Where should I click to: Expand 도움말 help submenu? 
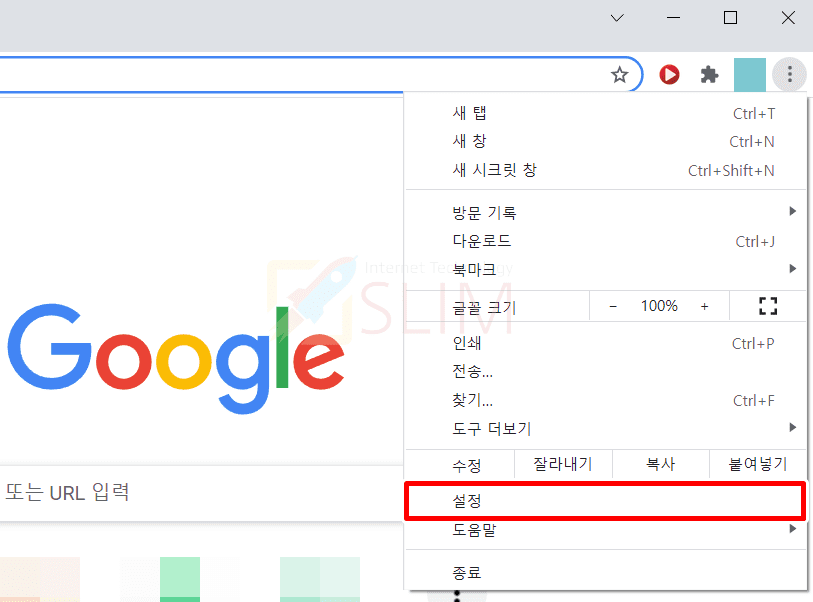(x=606, y=530)
